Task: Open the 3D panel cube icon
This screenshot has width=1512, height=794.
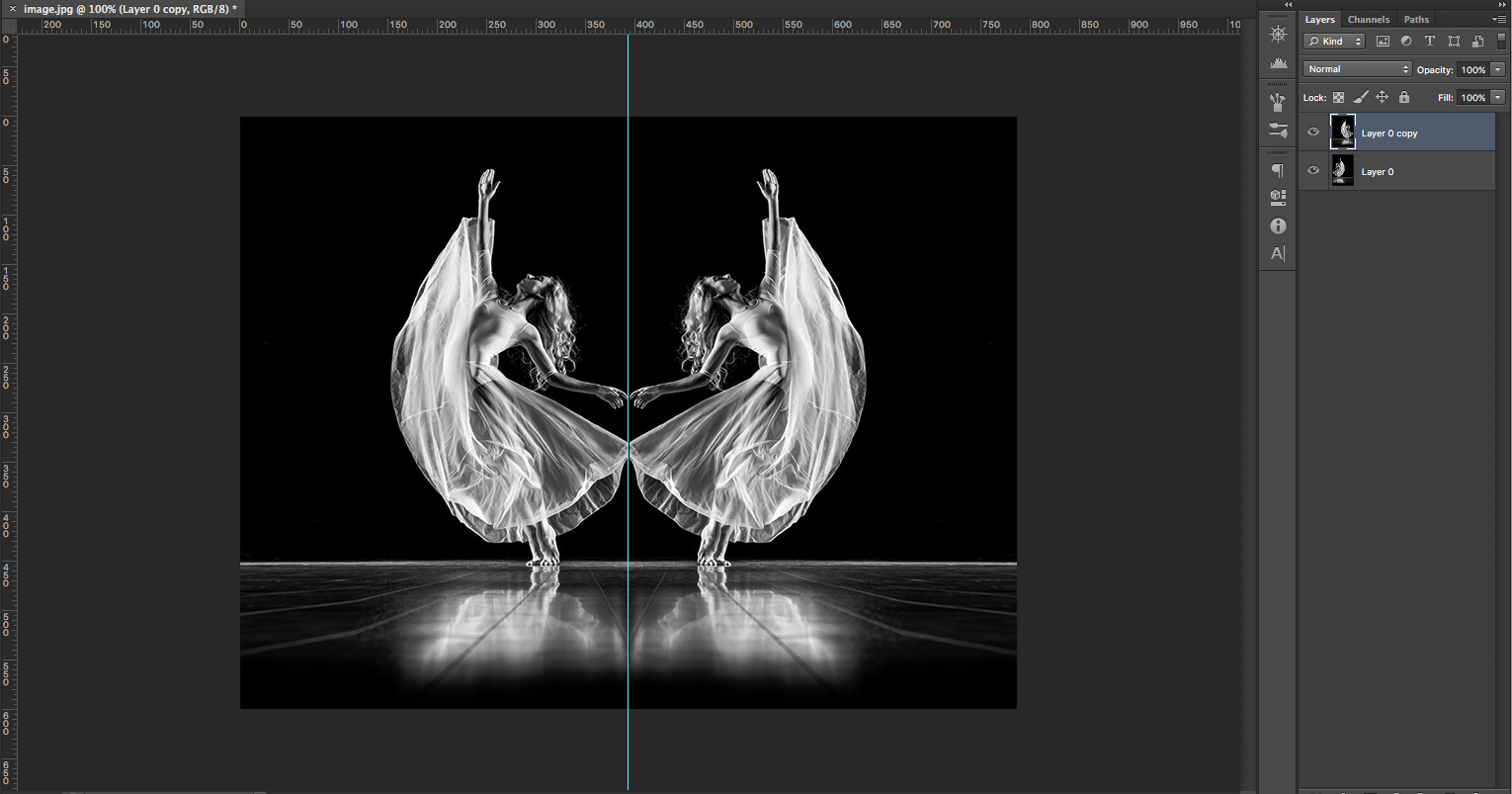Action: click(x=1278, y=197)
